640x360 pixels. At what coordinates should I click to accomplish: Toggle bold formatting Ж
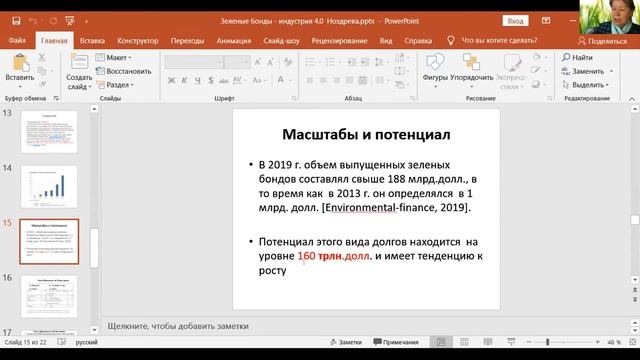tap(171, 80)
